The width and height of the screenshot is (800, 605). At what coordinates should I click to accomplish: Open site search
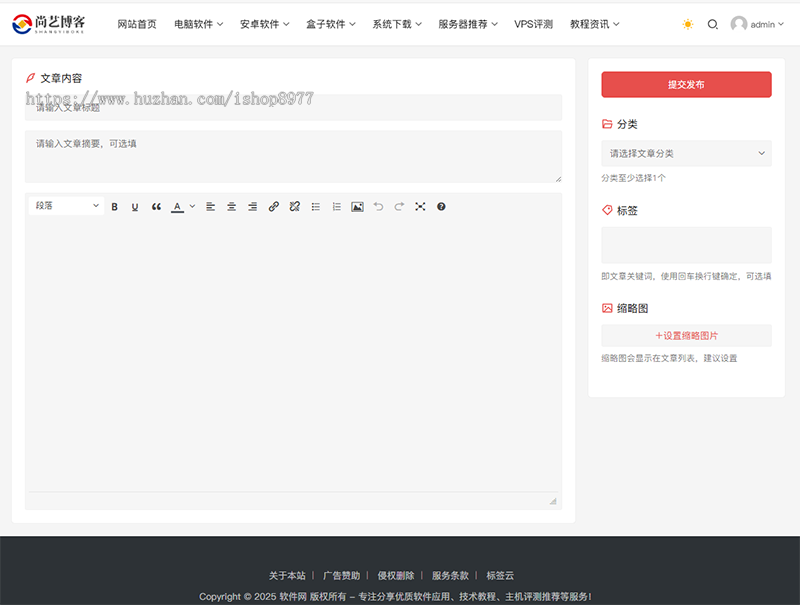click(713, 24)
